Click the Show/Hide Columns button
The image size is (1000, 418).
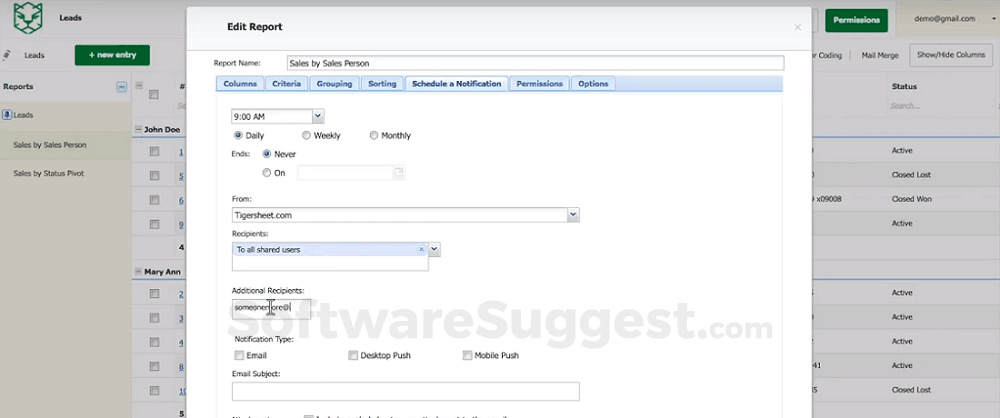coord(950,55)
